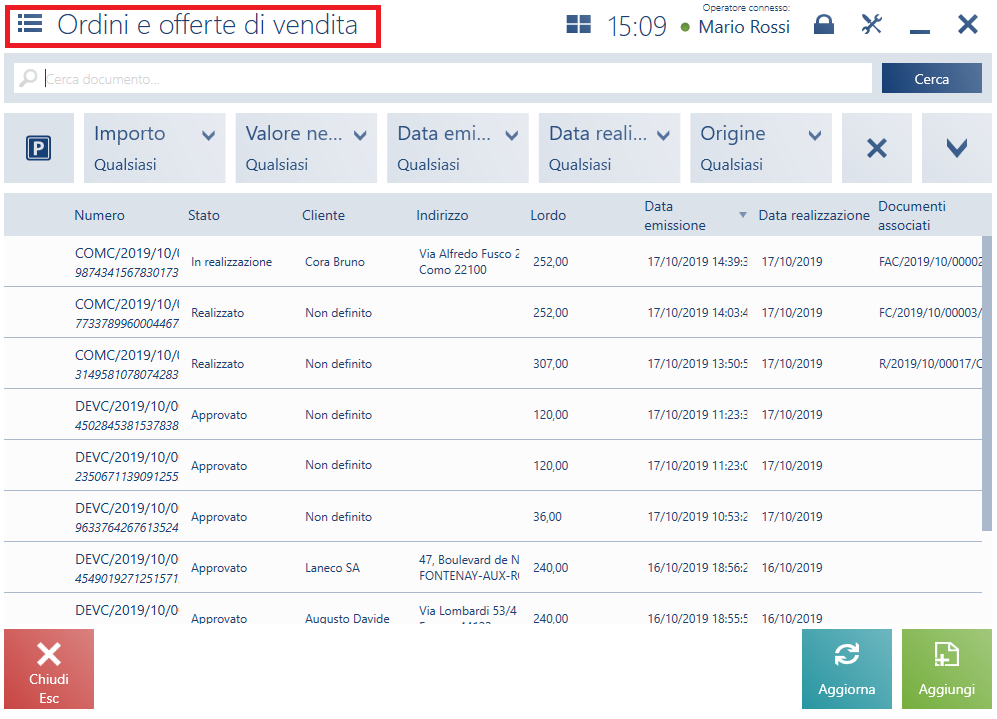Focus the Cerca documento search field
Image resolution: width=997 pixels, height=719 pixels.
[x=443, y=78]
